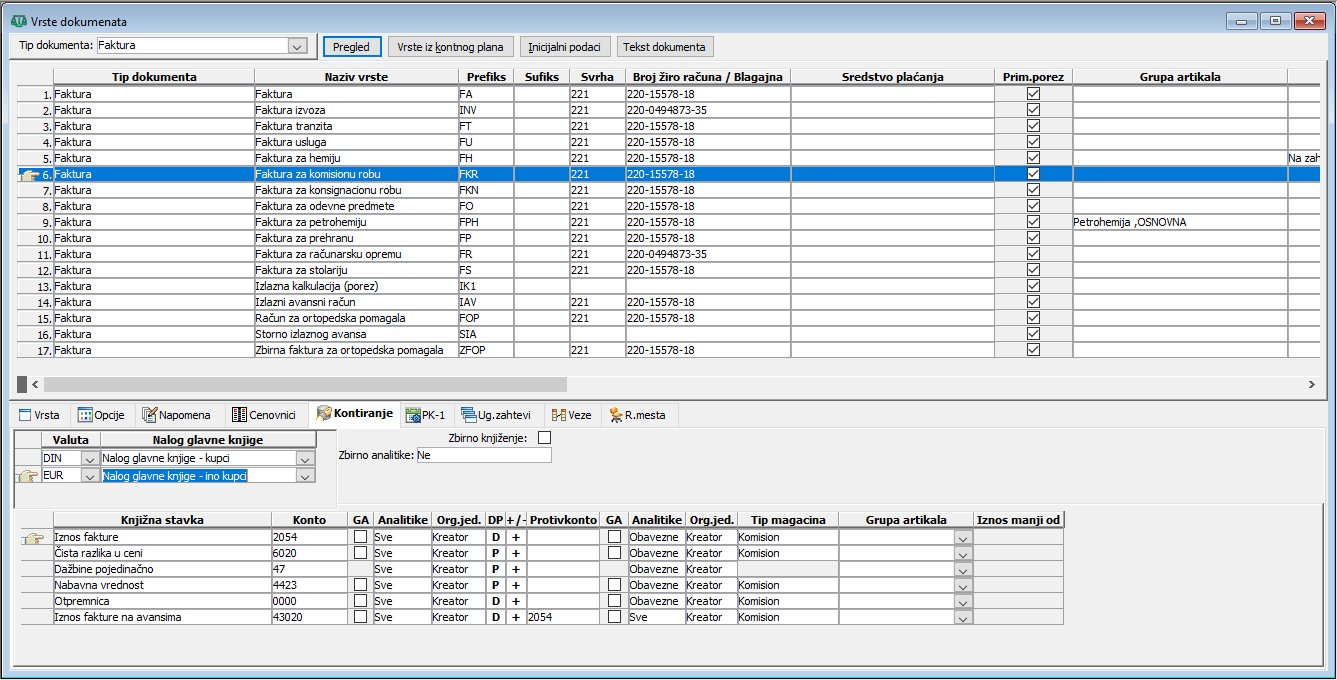Click the Pregled button

(x=351, y=47)
